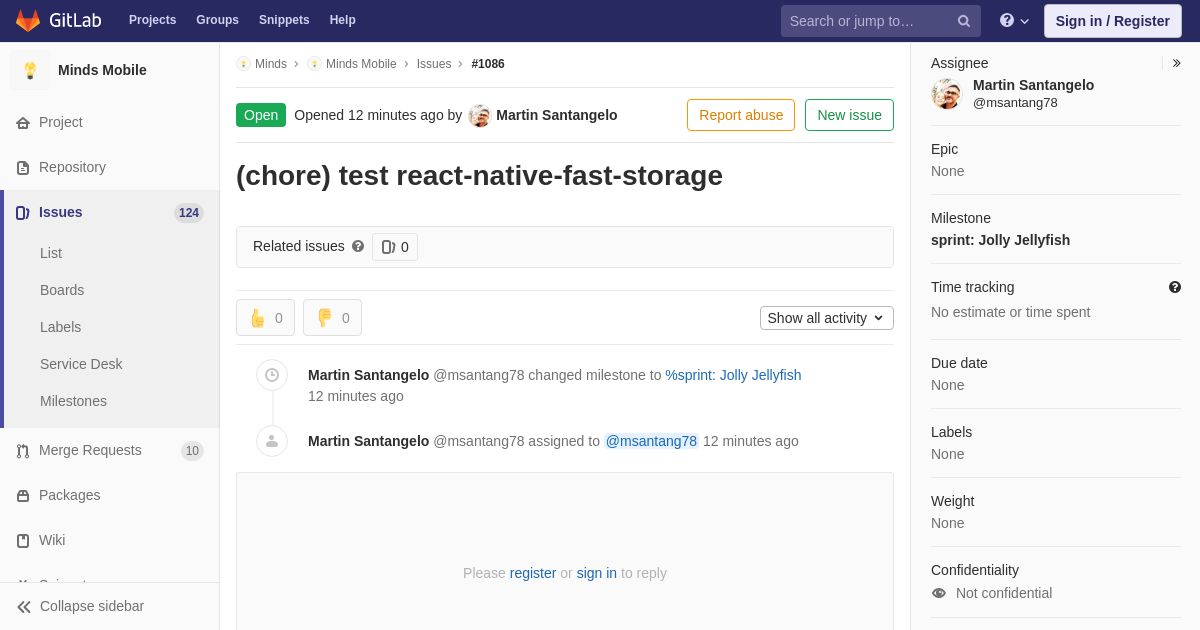Click No estimate or time spent text

pyautogui.click(x=1011, y=312)
